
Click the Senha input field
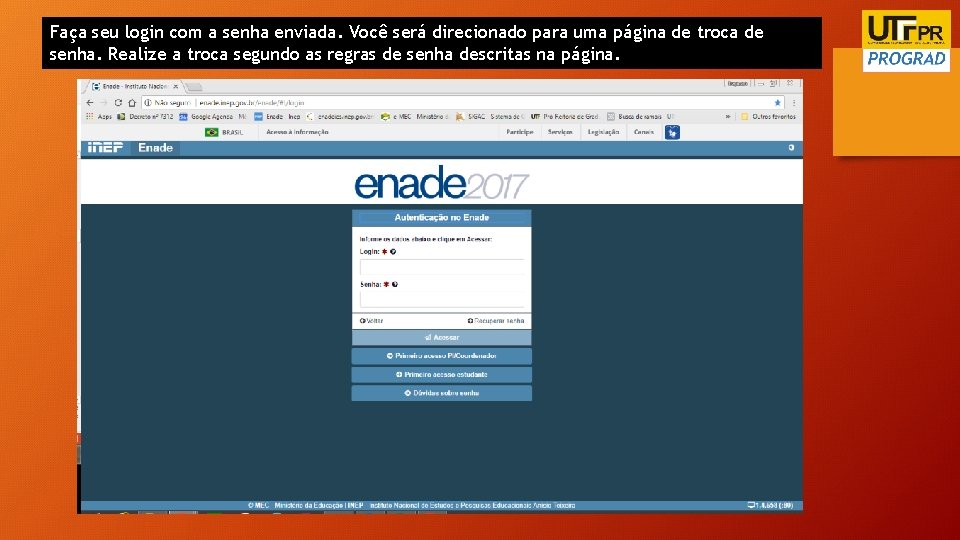pyautogui.click(x=441, y=299)
